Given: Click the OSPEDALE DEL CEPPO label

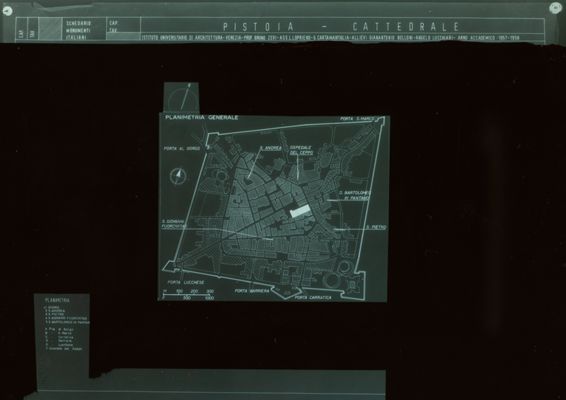Looking at the screenshot, I should point(301,150).
